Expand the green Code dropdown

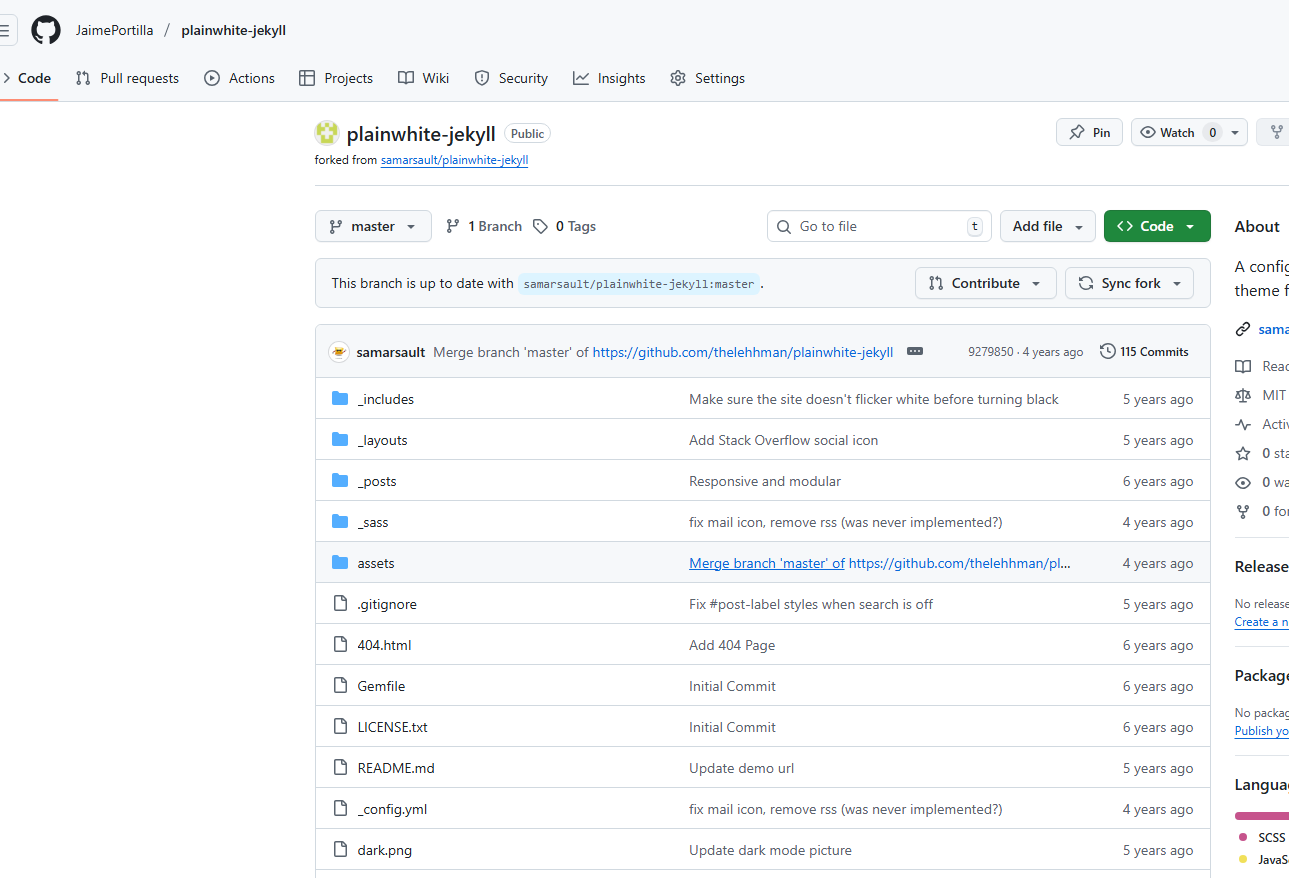point(1157,226)
